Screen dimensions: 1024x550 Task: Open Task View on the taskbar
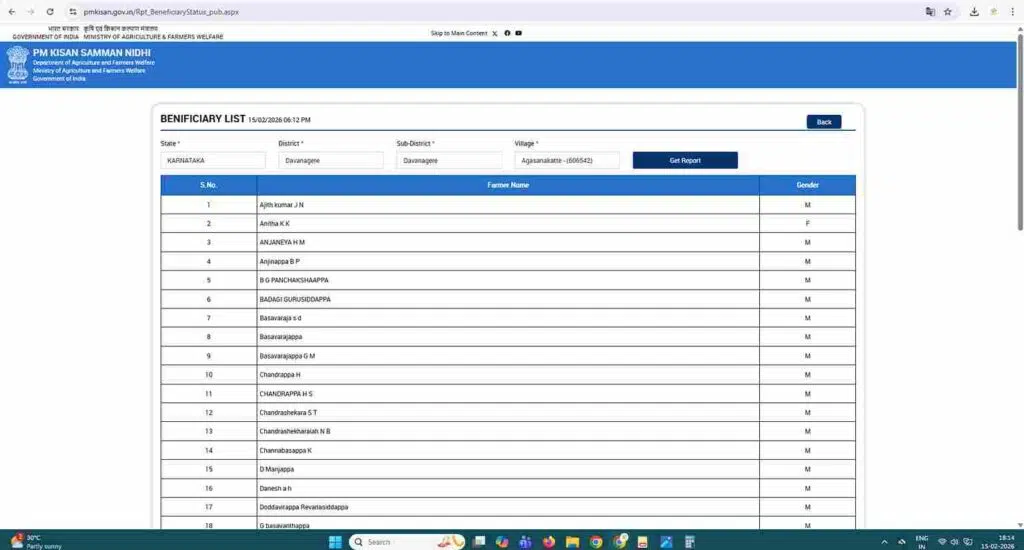479,542
